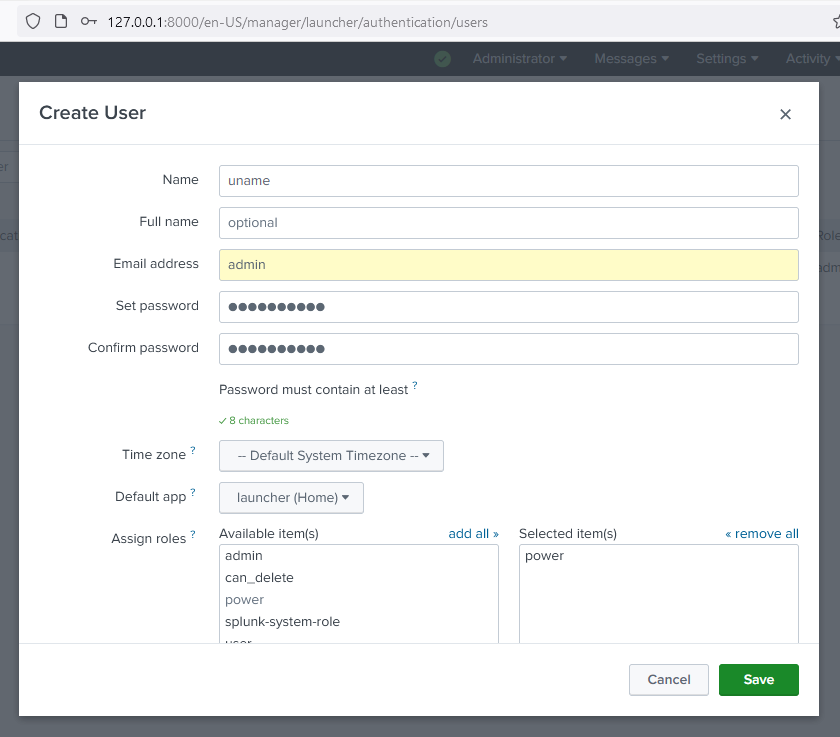This screenshot has height=737, width=840.
Task: Click the Full name input field
Action: pyautogui.click(x=508, y=222)
